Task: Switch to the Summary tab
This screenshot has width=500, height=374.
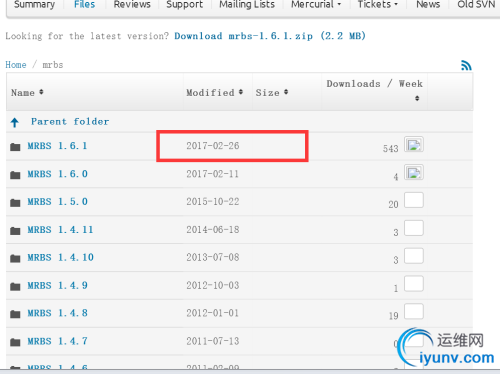Action: coord(34,4)
